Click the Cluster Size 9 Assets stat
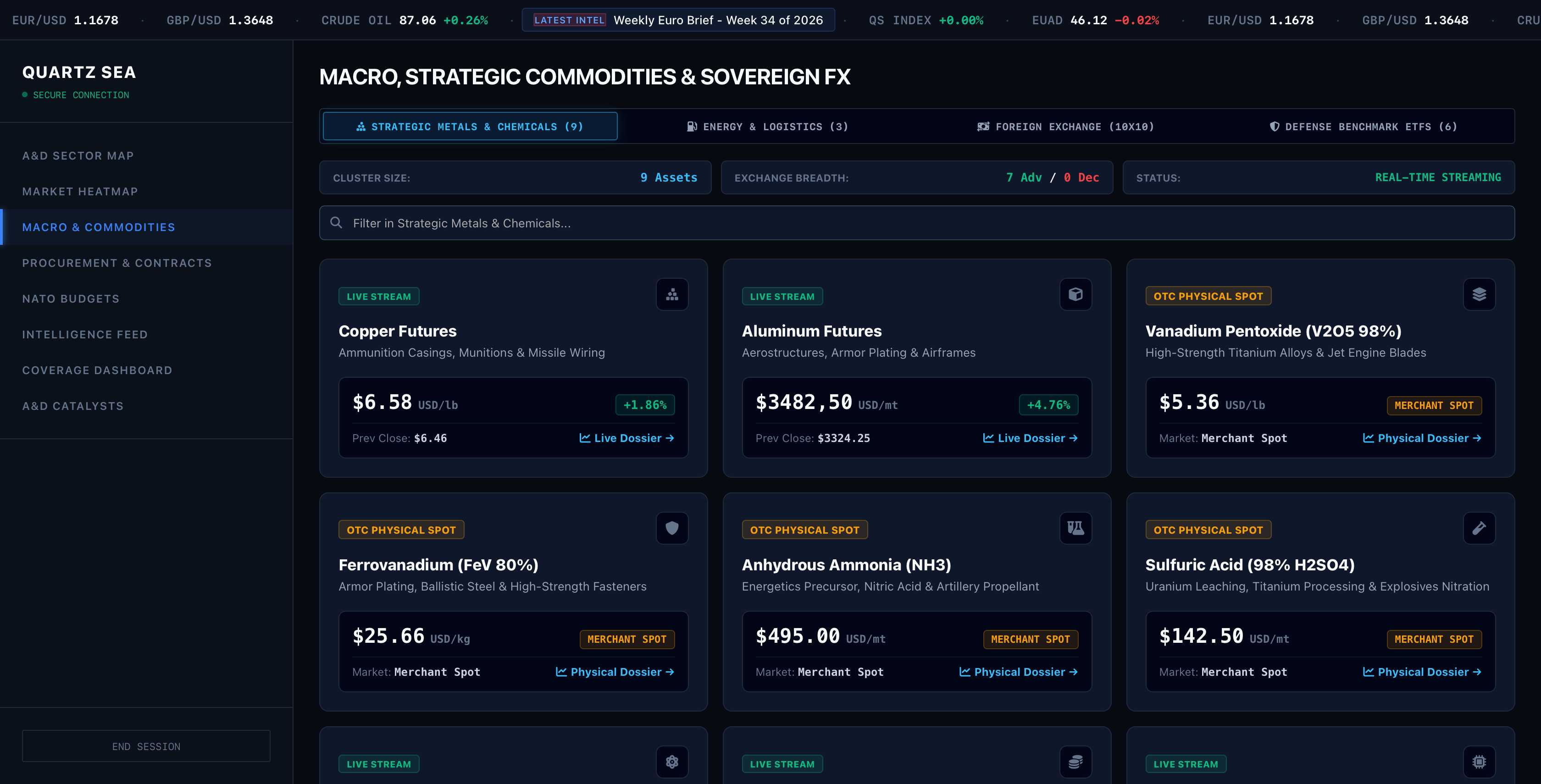This screenshot has height=784, width=1541. (515, 177)
